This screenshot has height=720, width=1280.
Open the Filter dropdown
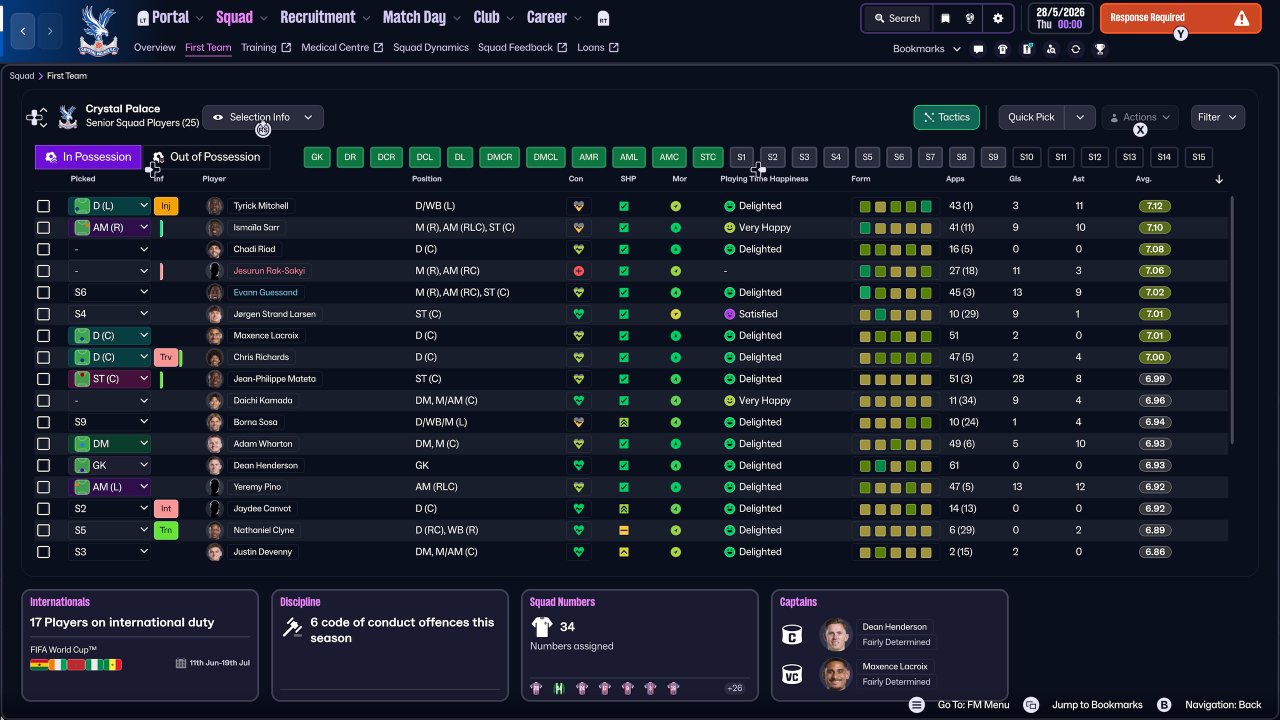pyautogui.click(x=1218, y=117)
